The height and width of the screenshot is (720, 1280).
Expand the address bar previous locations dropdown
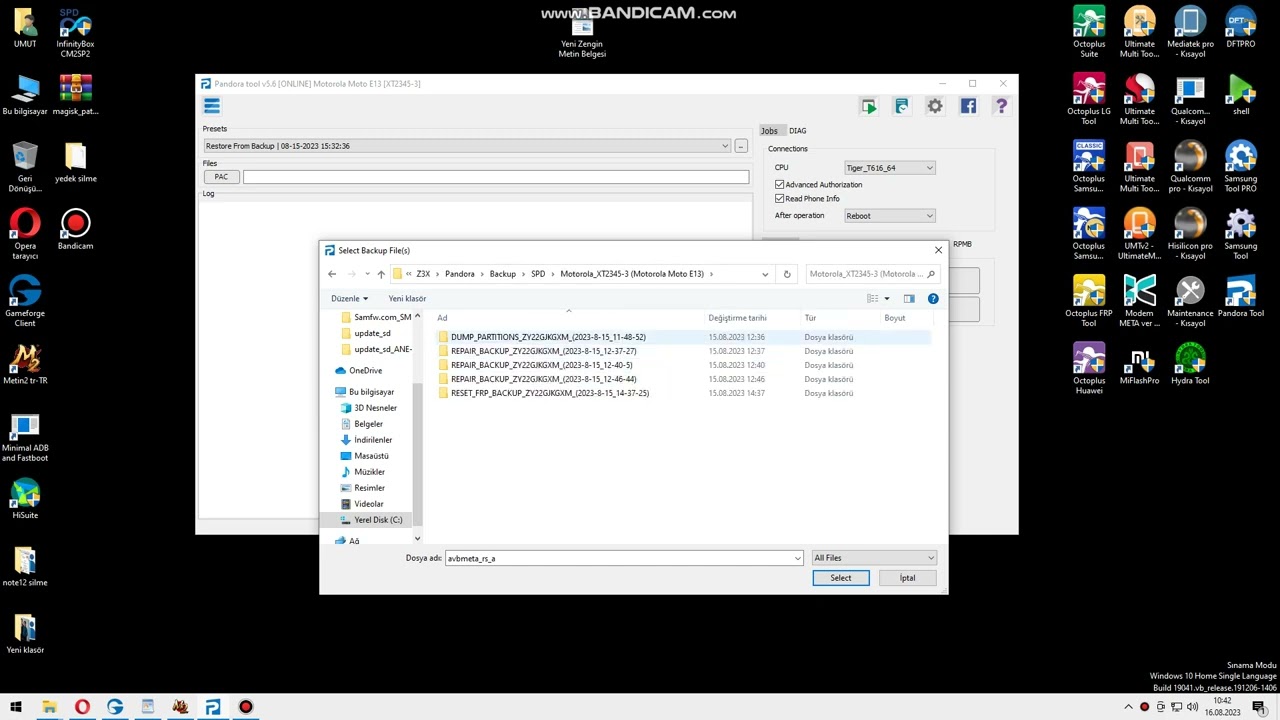coord(765,274)
